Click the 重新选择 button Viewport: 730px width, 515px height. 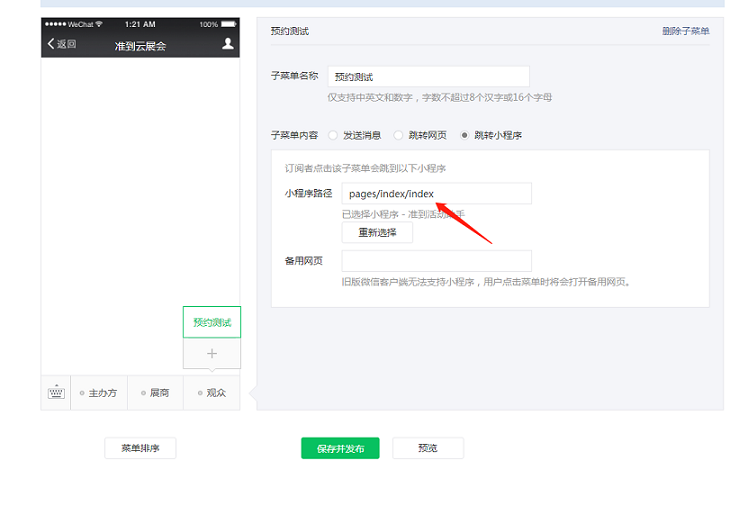pos(377,232)
